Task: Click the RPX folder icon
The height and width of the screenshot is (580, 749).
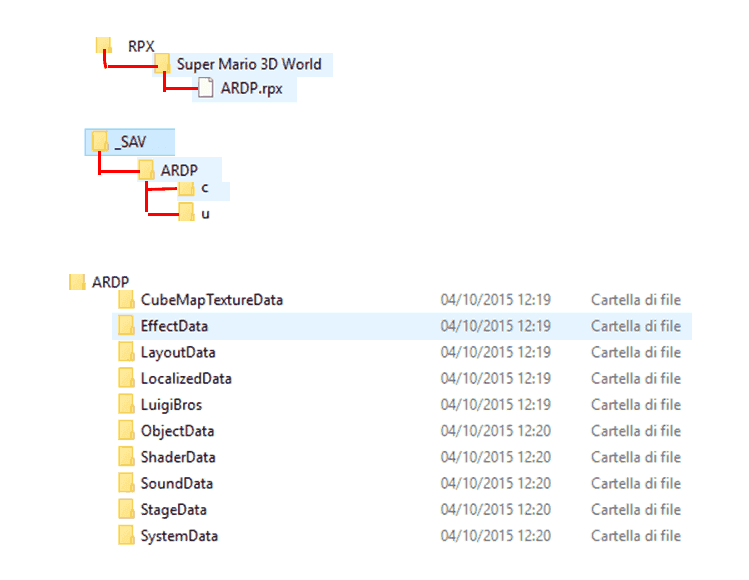Action: 104,45
